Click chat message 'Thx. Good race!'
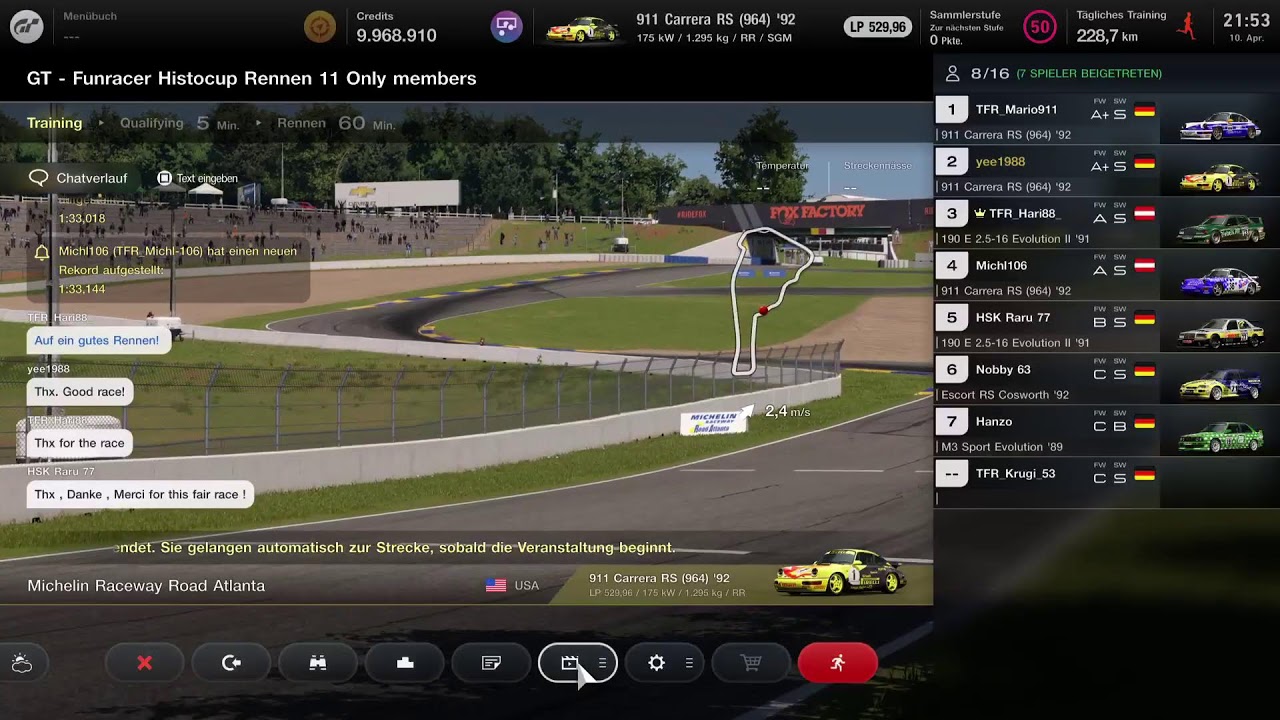 click(80, 392)
